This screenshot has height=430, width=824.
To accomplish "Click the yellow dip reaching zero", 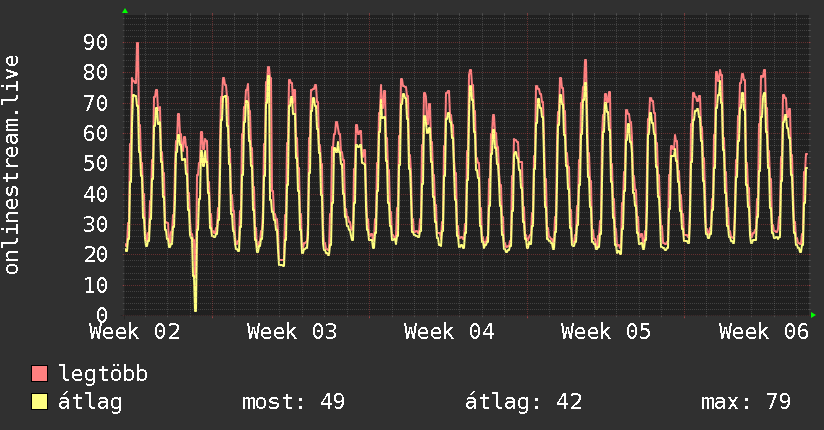I will click(195, 309).
